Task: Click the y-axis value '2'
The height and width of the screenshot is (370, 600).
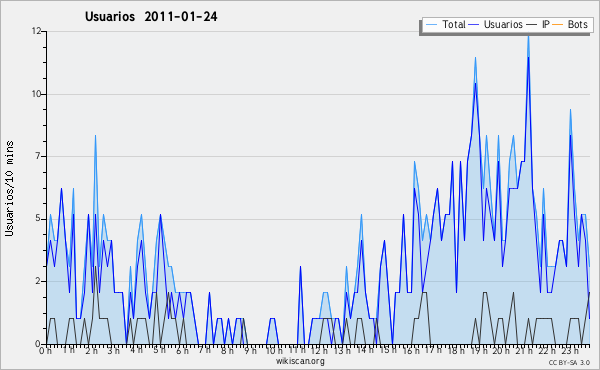Action: tap(38, 281)
